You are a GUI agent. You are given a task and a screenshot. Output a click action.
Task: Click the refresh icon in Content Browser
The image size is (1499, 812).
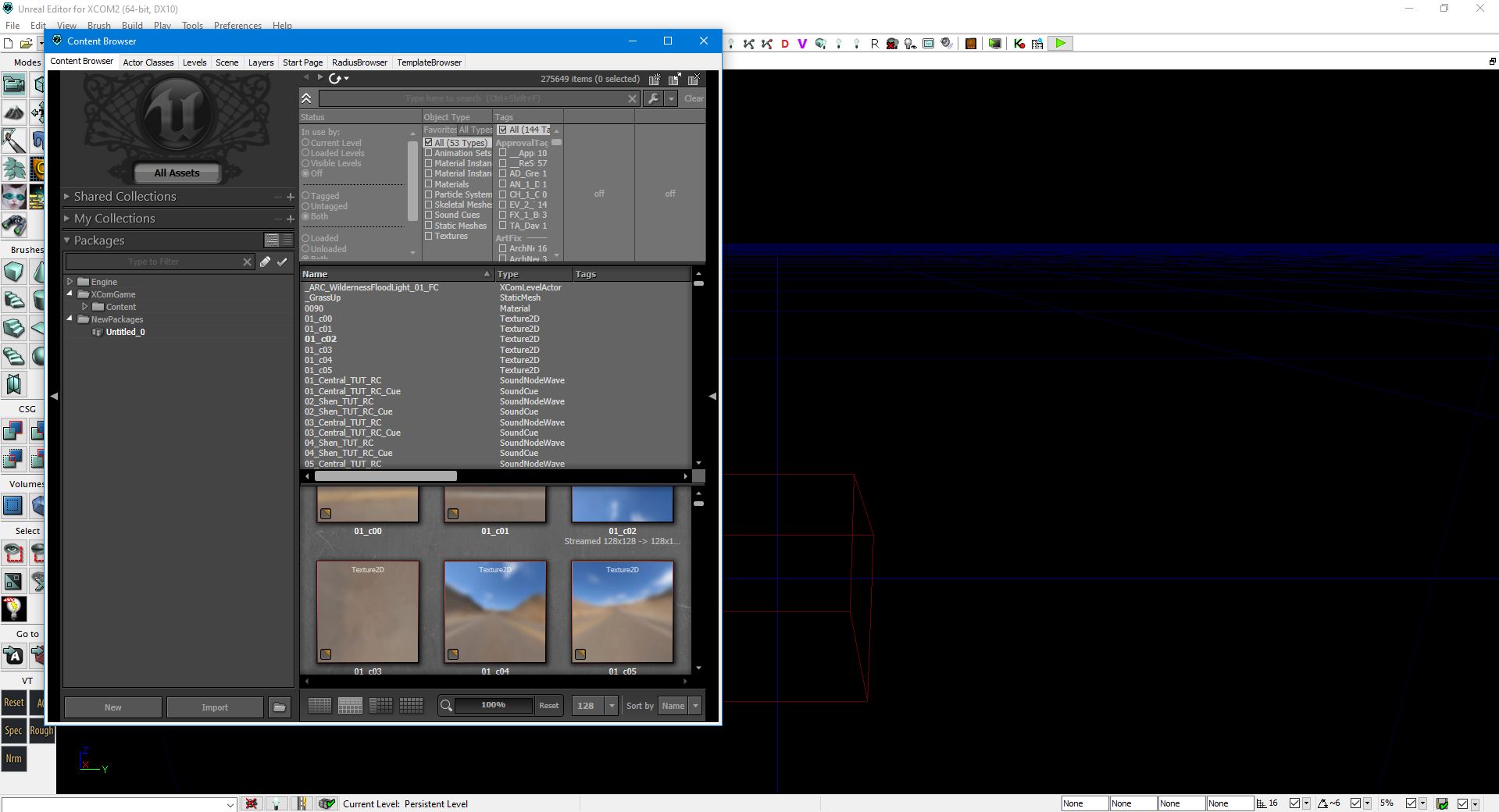pos(336,78)
